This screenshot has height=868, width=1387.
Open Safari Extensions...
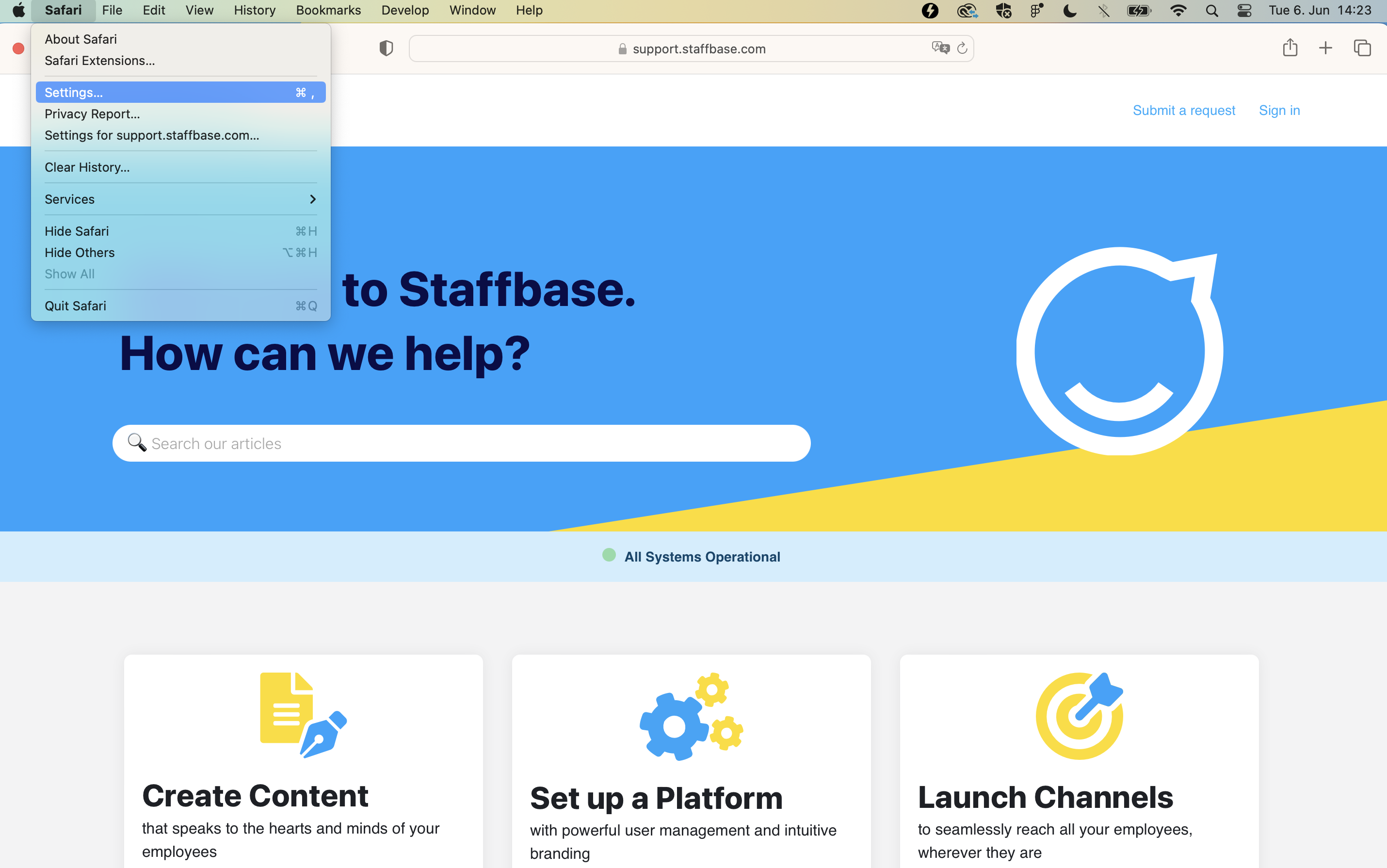coord(181,60)
